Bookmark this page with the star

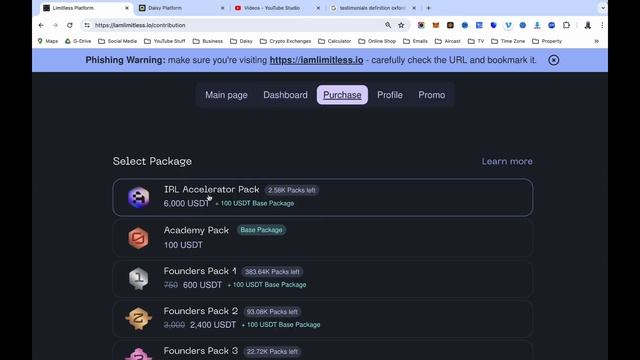click(x=401, y=25)
